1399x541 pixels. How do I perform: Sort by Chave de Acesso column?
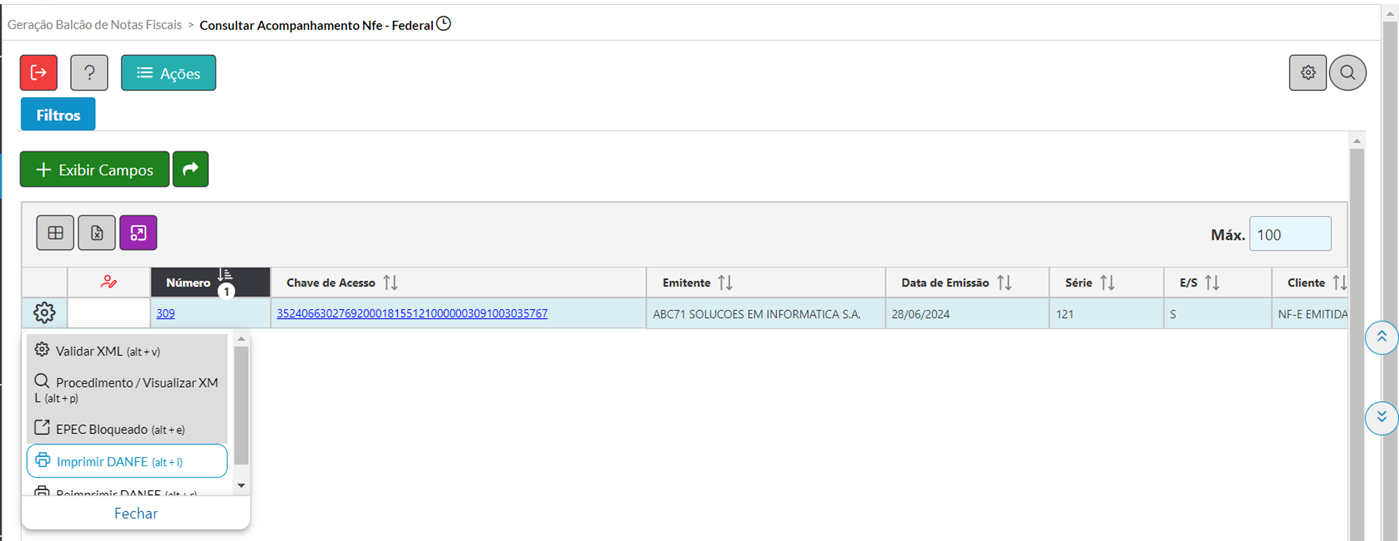pyautogui.click(x=391, y=283)
